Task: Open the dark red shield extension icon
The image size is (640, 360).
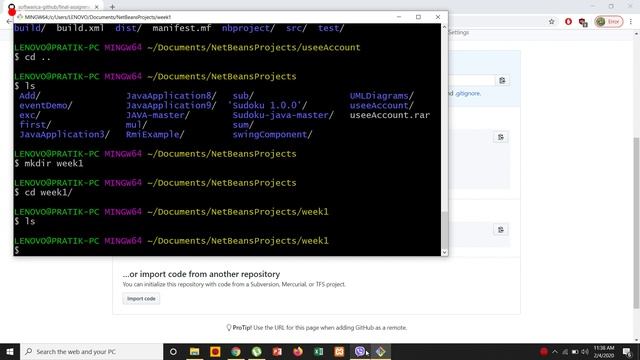Action: click(x=583, y=22)
